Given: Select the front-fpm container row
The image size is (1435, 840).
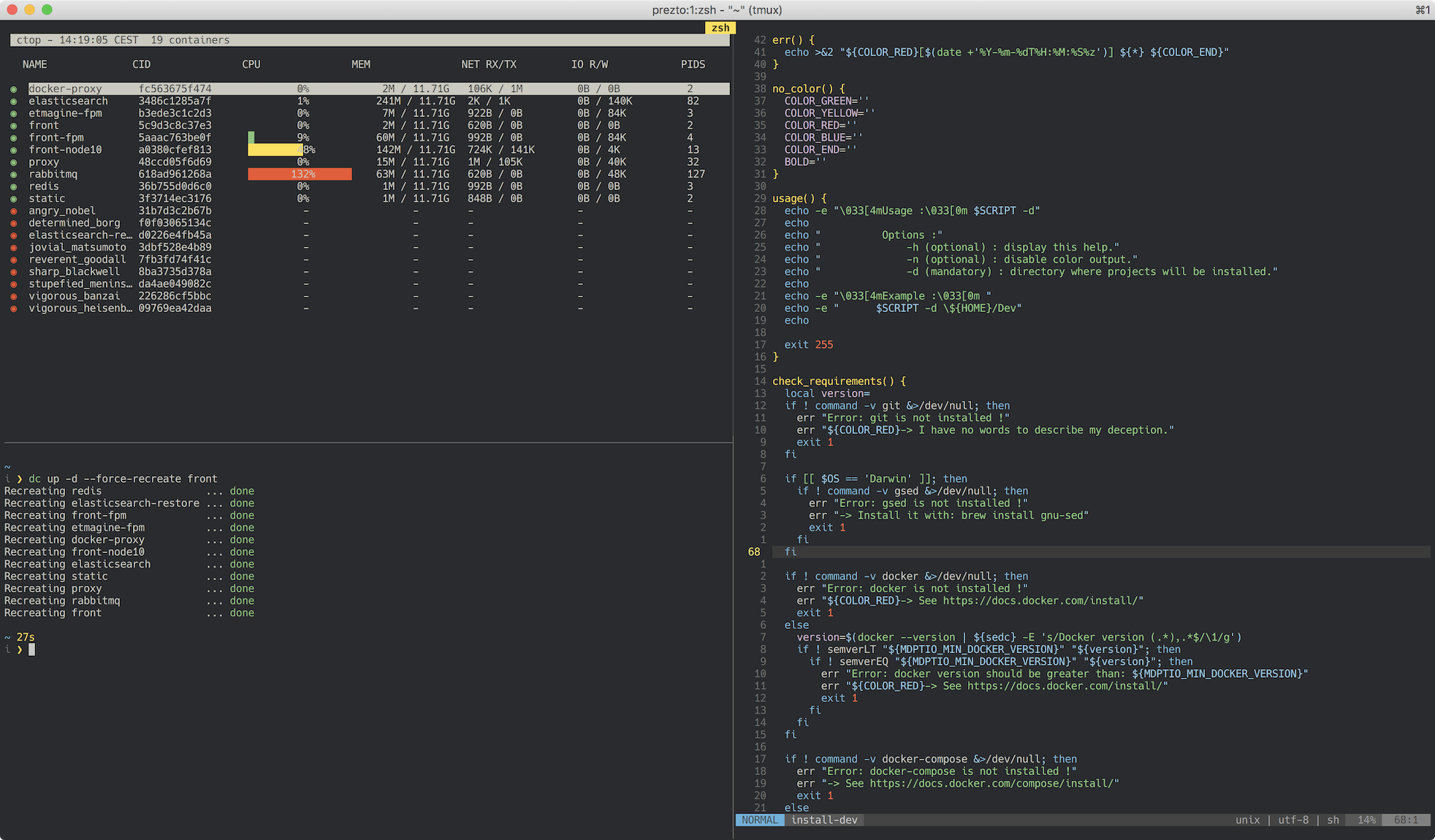Looking at the screenshot, I should 56,138.
